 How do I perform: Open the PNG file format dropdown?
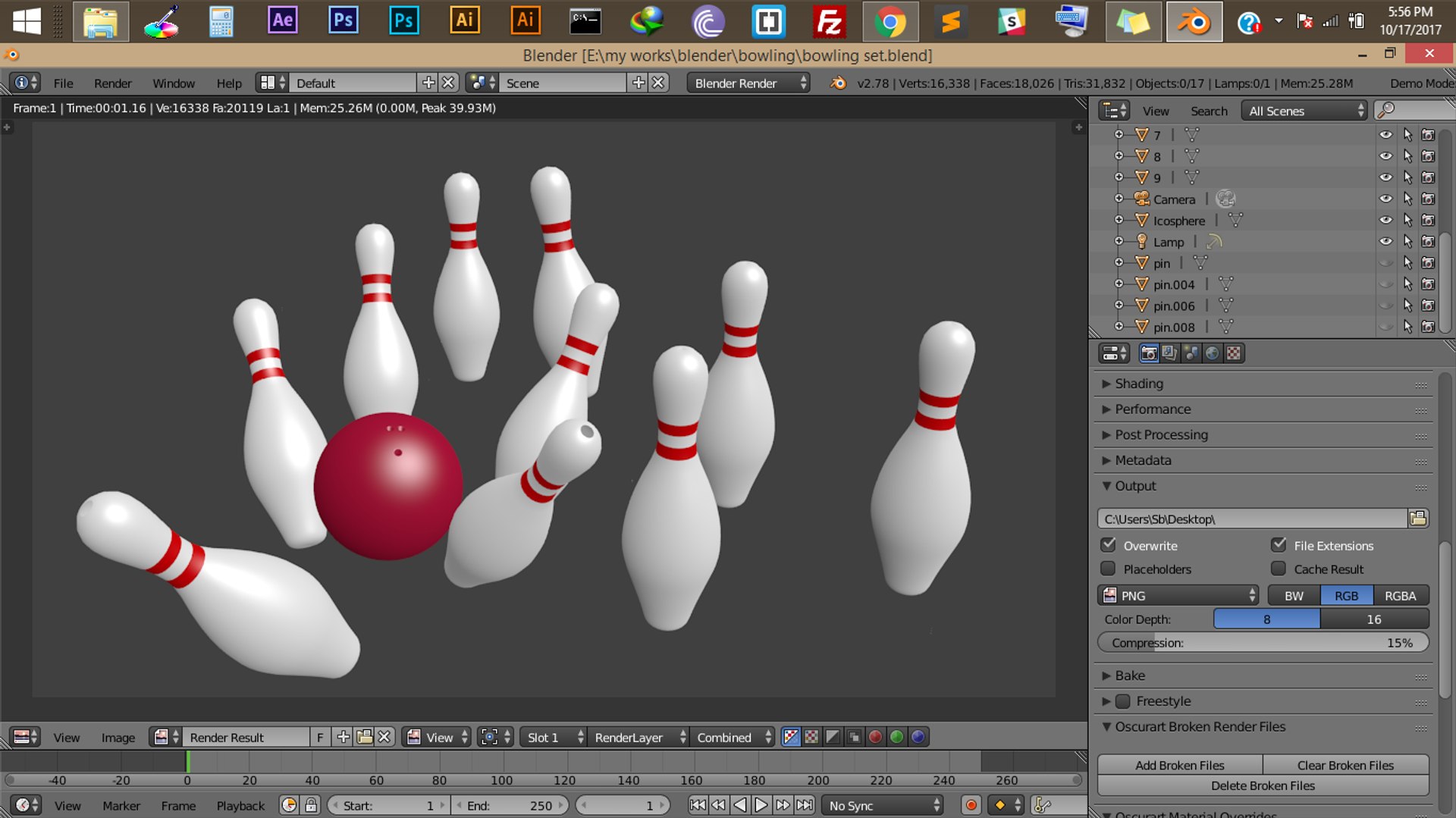(x=1178, y=595)
